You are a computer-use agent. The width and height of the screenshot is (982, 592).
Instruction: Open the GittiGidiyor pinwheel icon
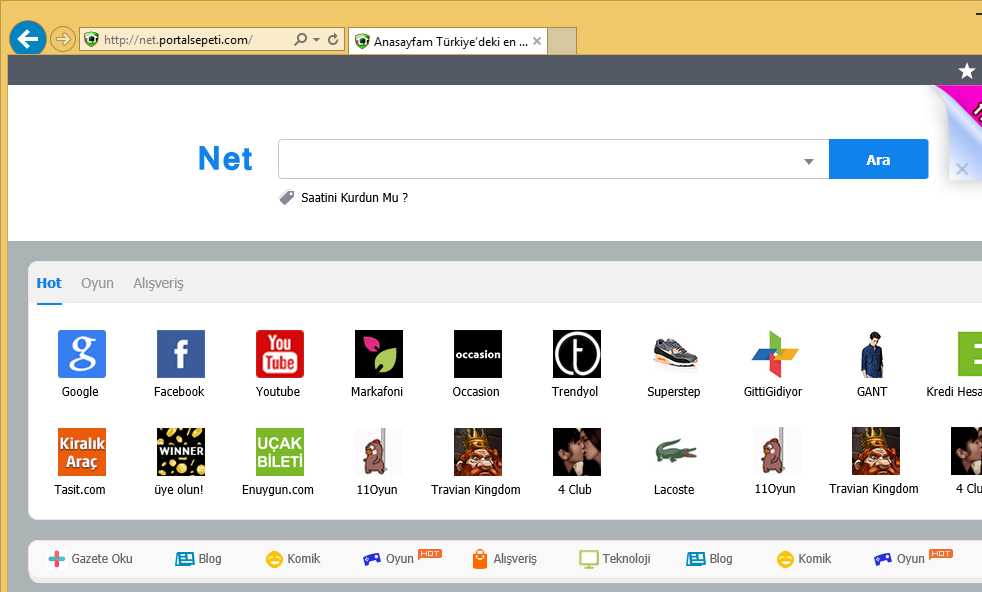click(774, 354)
